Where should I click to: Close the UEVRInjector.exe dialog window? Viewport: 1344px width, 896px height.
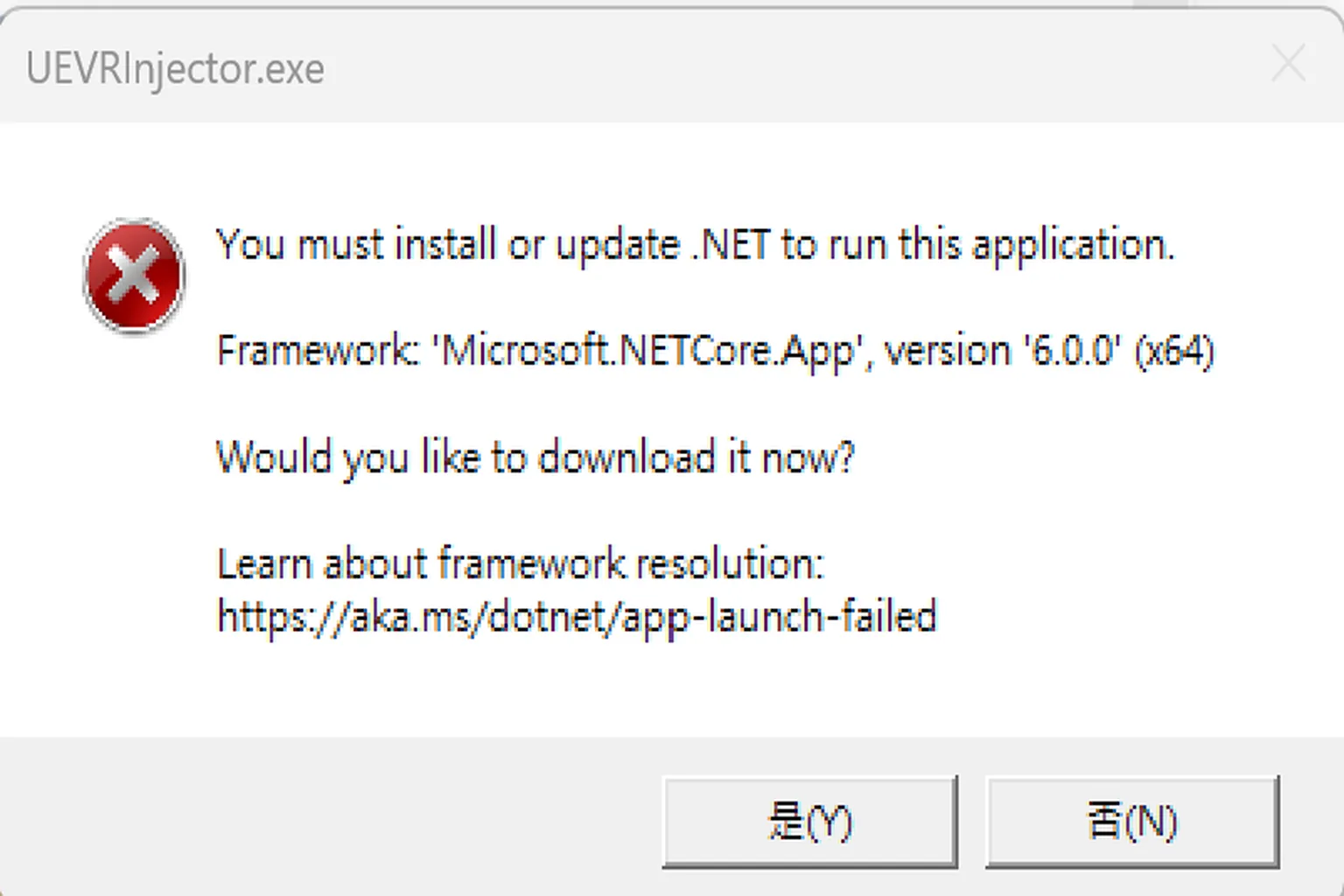1288,65
